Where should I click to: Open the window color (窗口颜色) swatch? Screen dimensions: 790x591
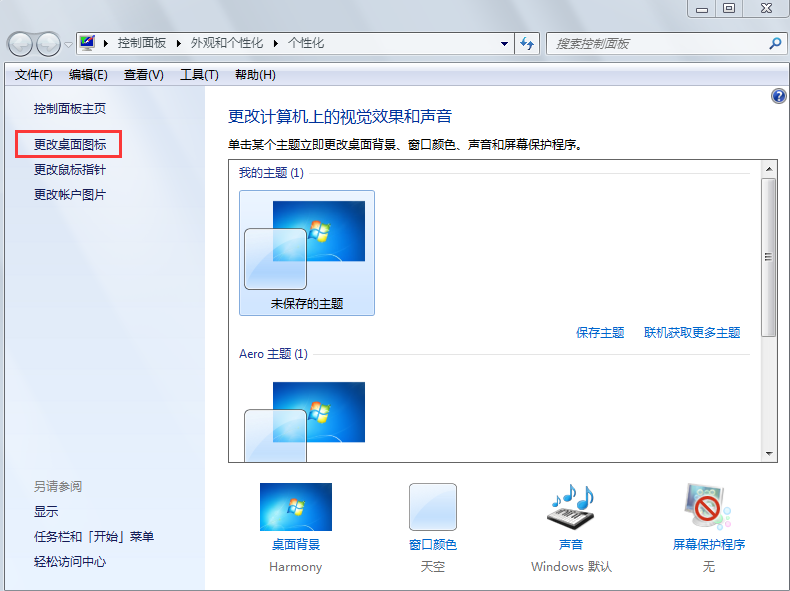[432, 507]
